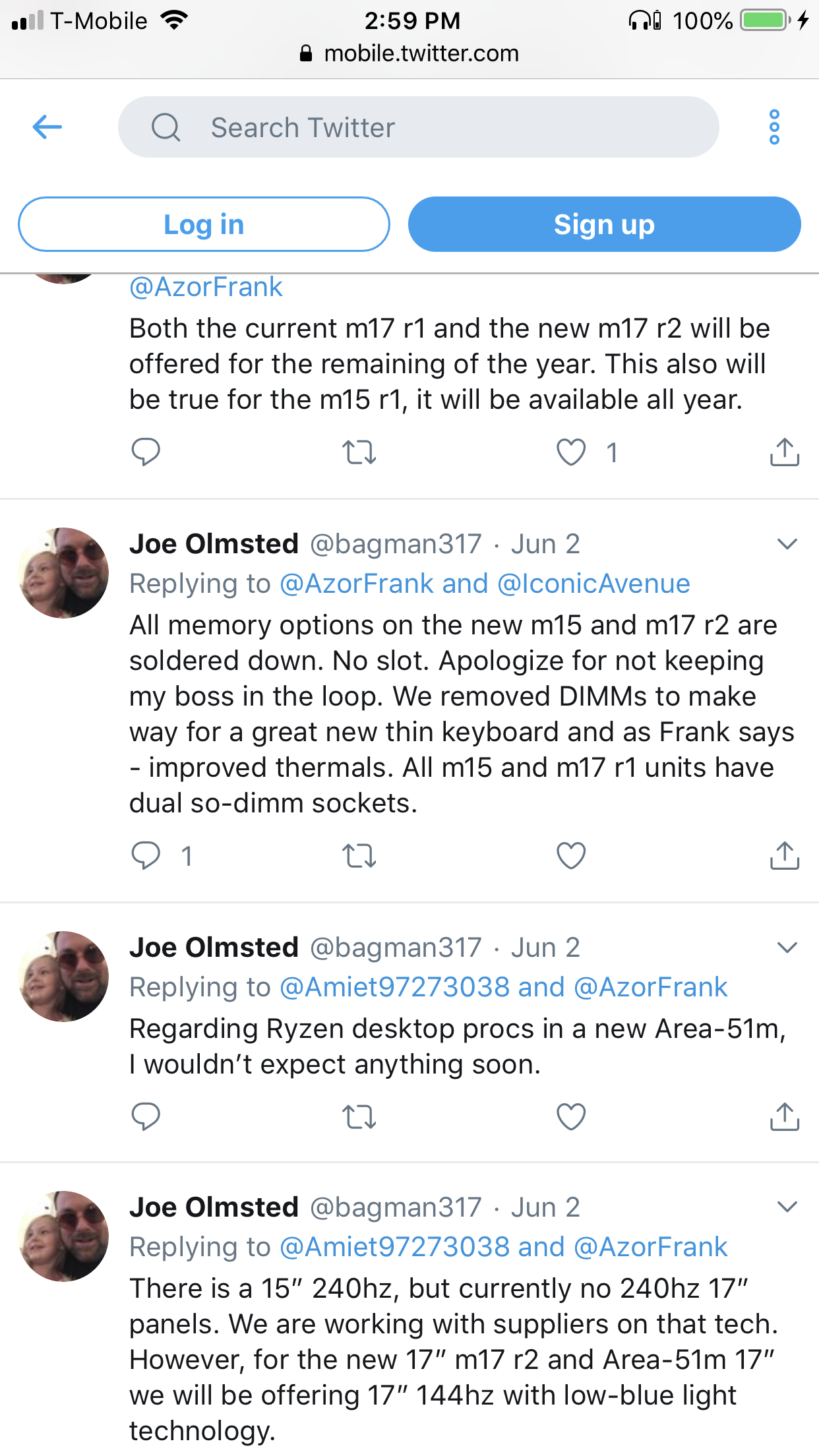Retweet the soldered memory options tweet
This screenshot has height=1456, width=819.
click(359, 856)
